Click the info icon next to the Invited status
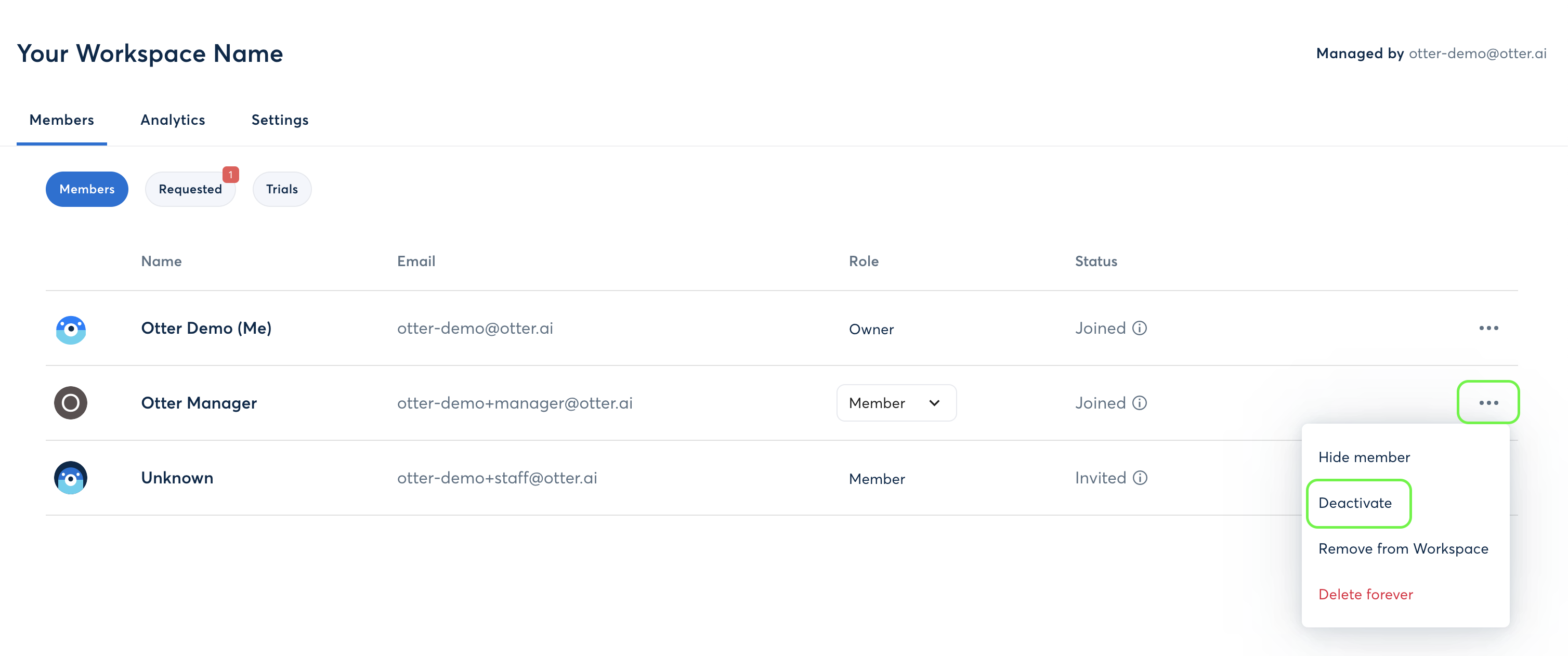This screenshot has height=656, width=1568. pyautogui.click(x=1141, y=478)
